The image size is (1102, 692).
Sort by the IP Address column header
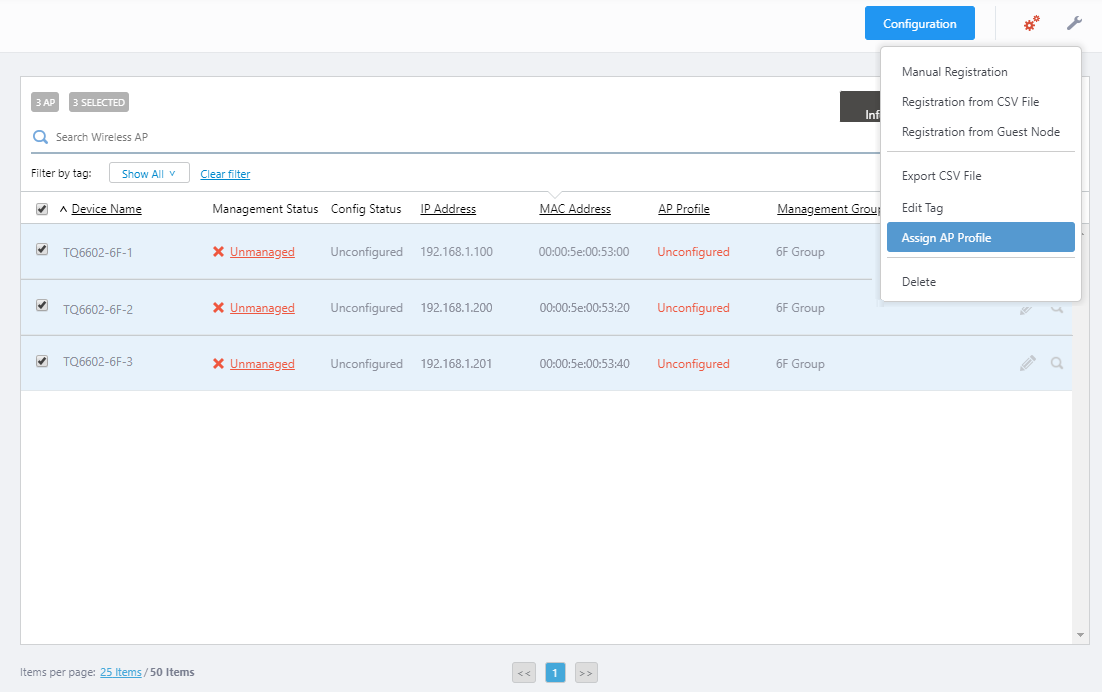click(x=448, y=209)
